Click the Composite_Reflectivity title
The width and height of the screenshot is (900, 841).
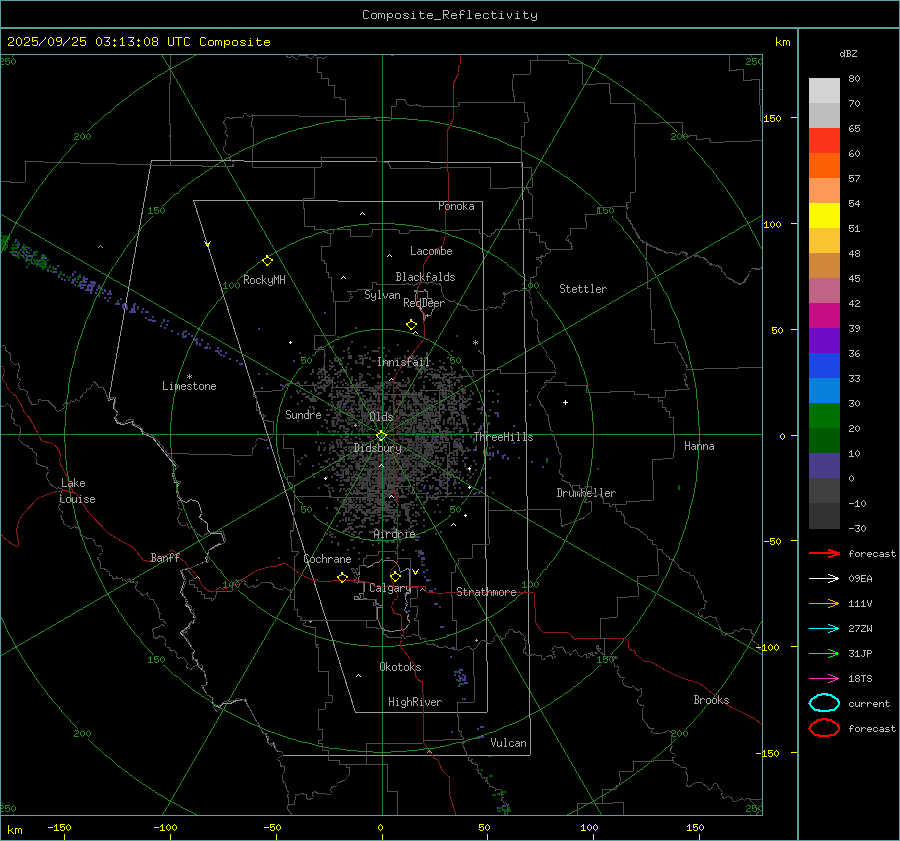[x=449, y=15]
